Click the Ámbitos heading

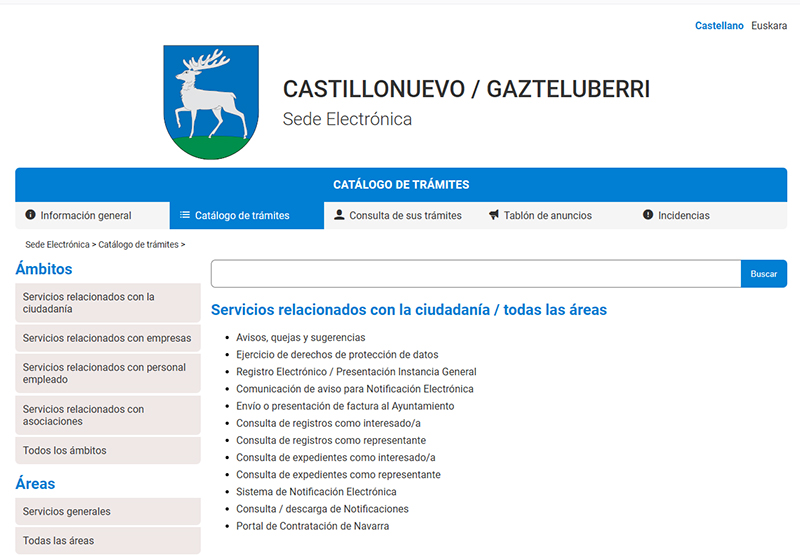44,269
